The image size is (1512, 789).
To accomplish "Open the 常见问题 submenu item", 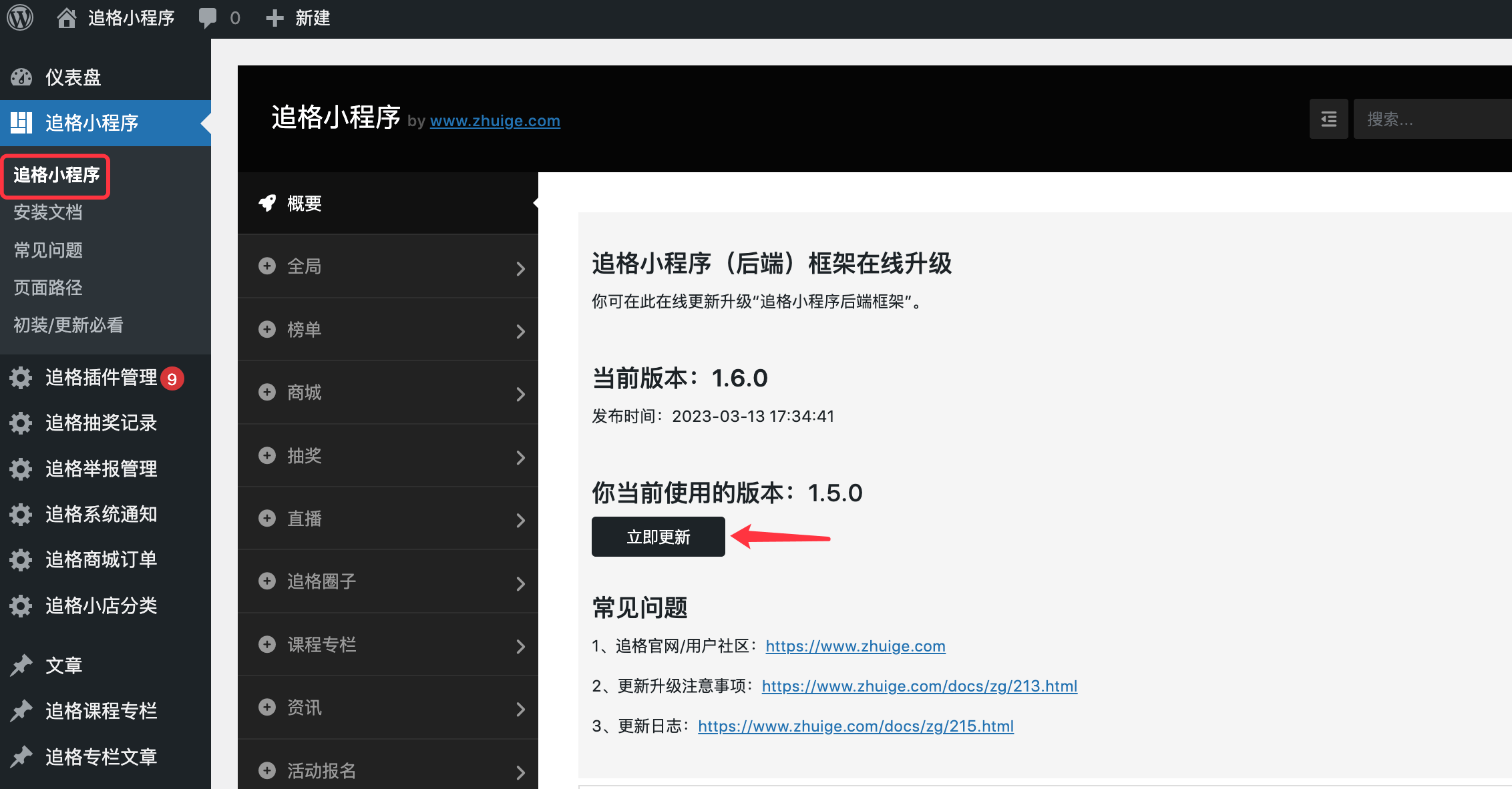I will coord(48,250).
